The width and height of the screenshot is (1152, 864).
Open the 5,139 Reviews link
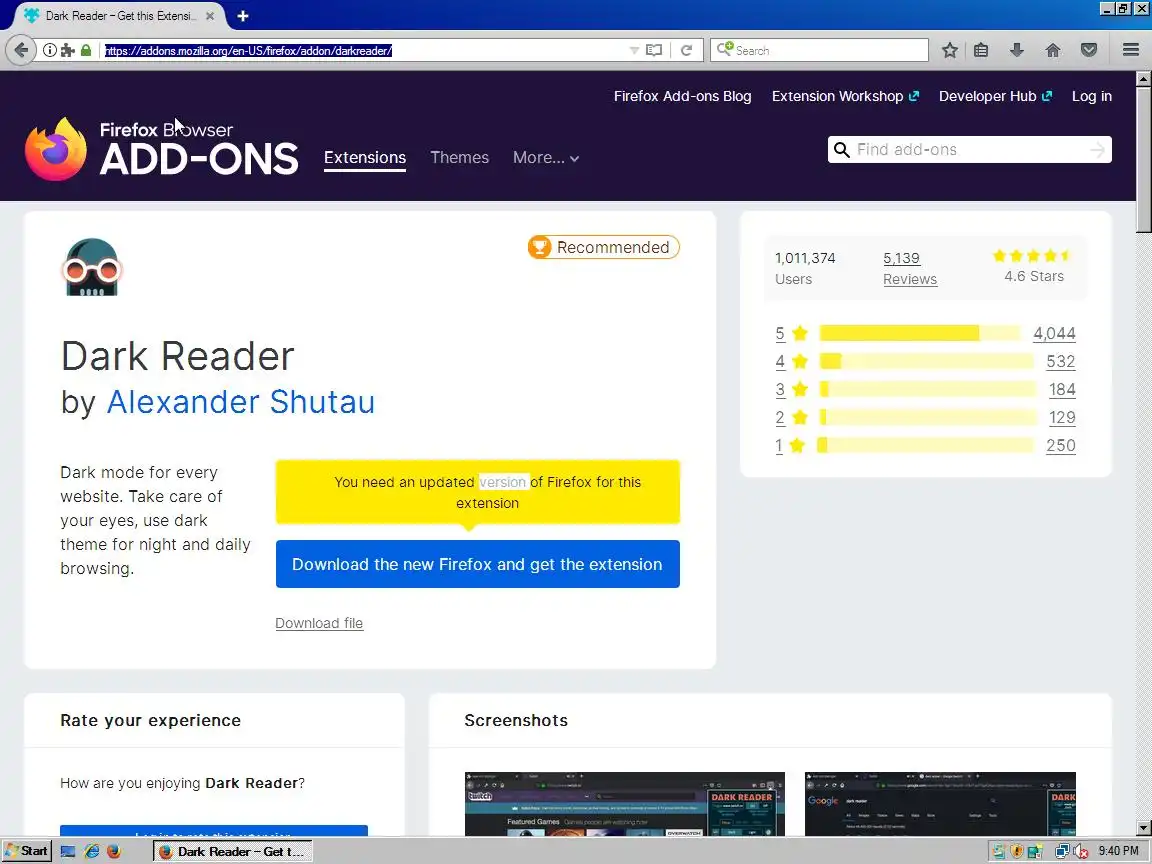click(x=910, y=268)
